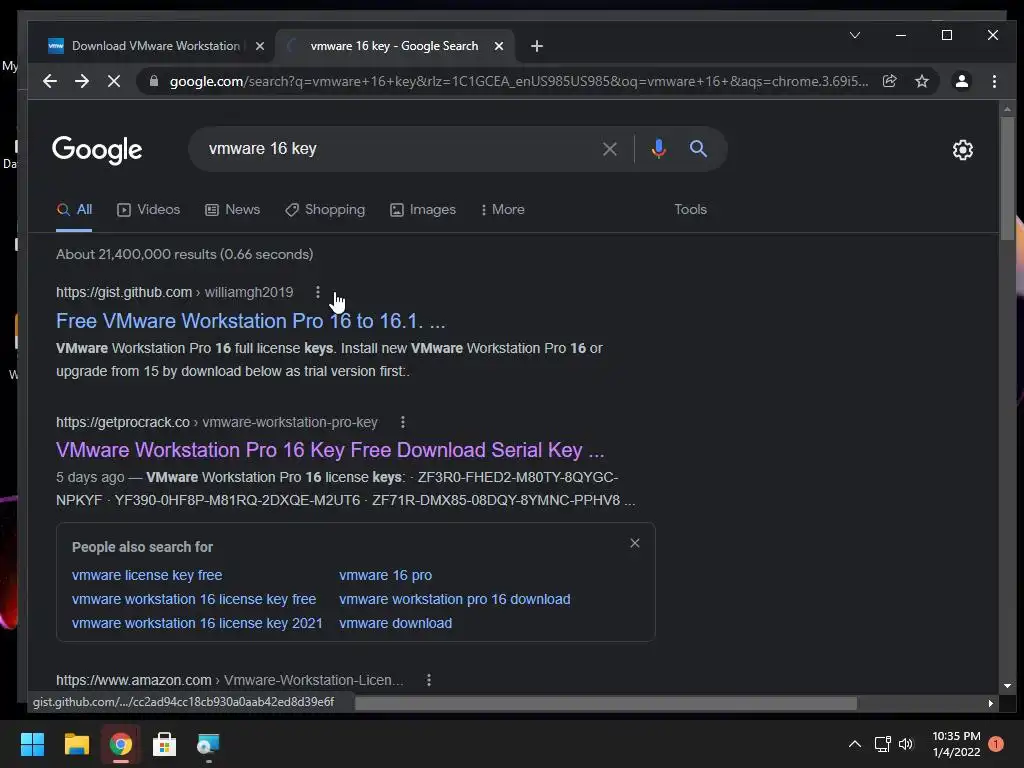Open the Windows Start menu

click(32, 744)
